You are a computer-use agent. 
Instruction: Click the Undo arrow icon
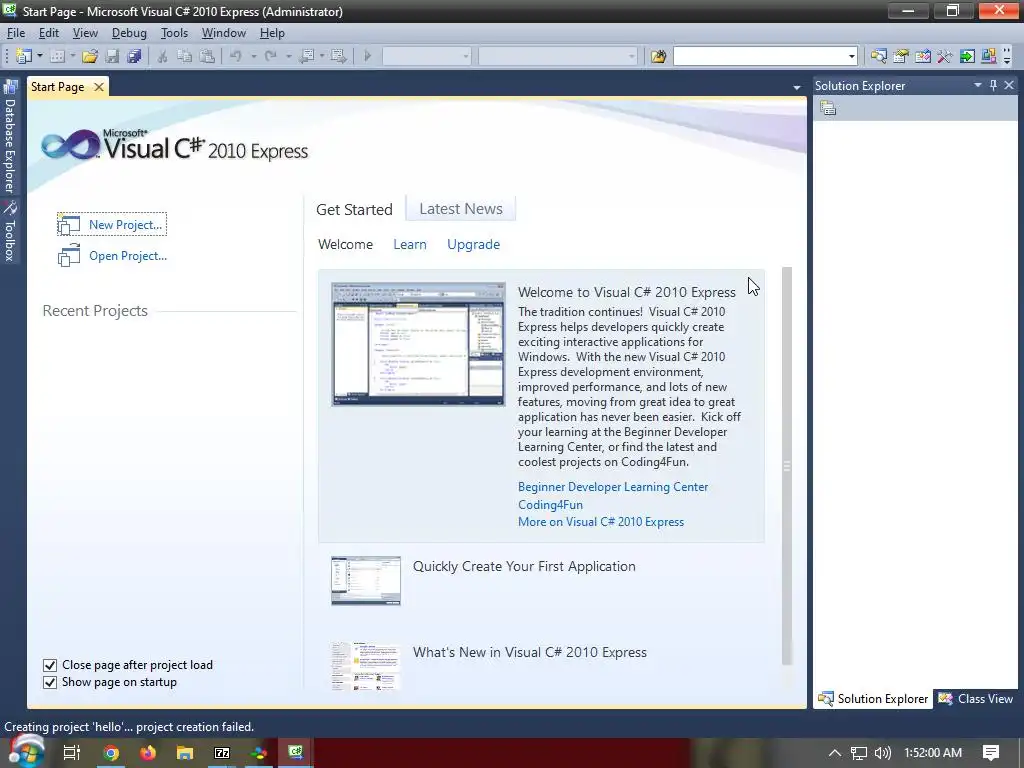tap(236, 56)
